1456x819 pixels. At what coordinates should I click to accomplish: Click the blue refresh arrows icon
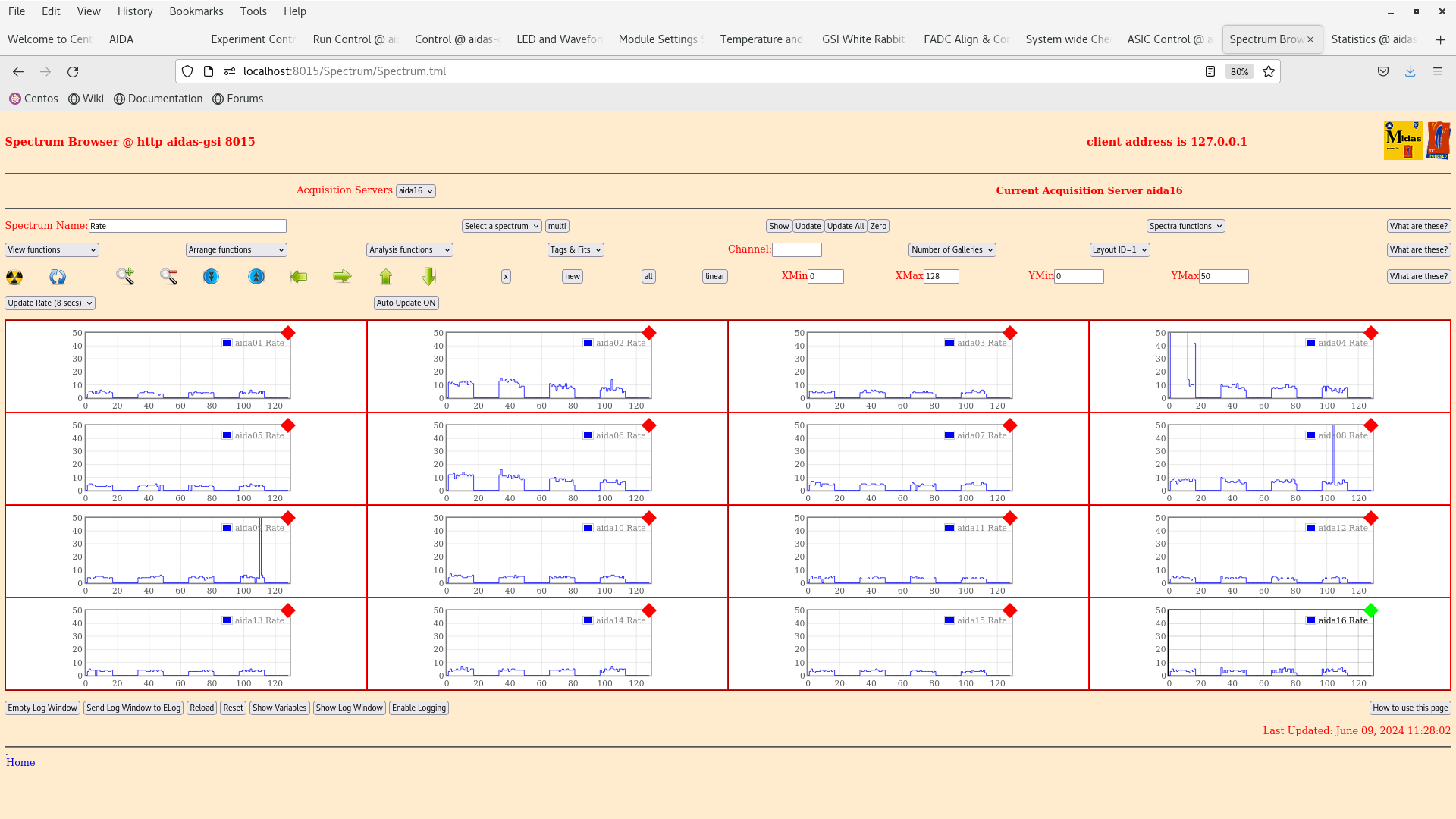58,278
